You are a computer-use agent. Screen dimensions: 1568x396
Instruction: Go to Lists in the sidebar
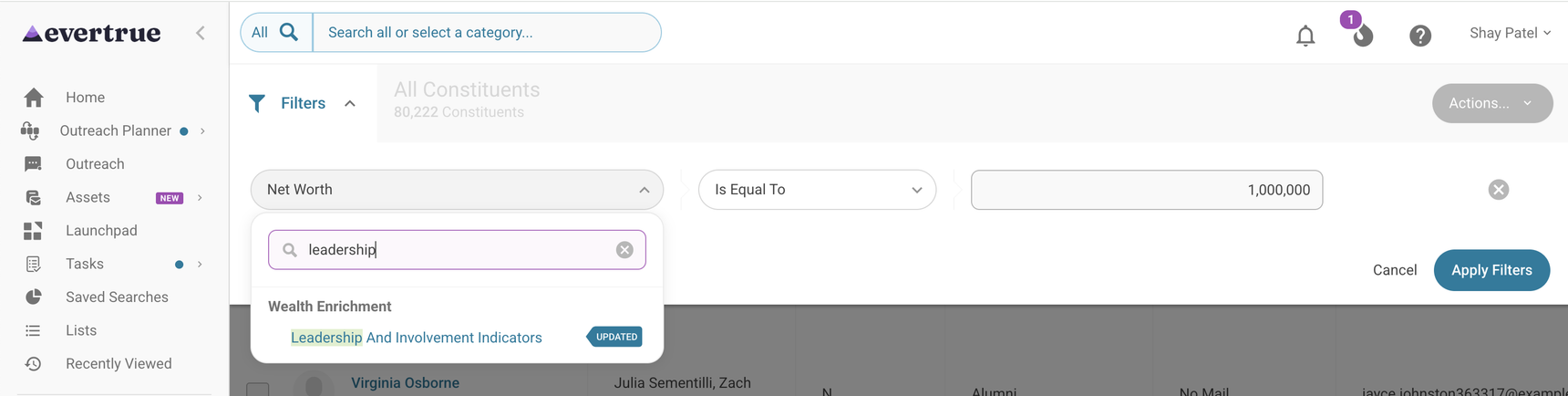tap(81, 330)
